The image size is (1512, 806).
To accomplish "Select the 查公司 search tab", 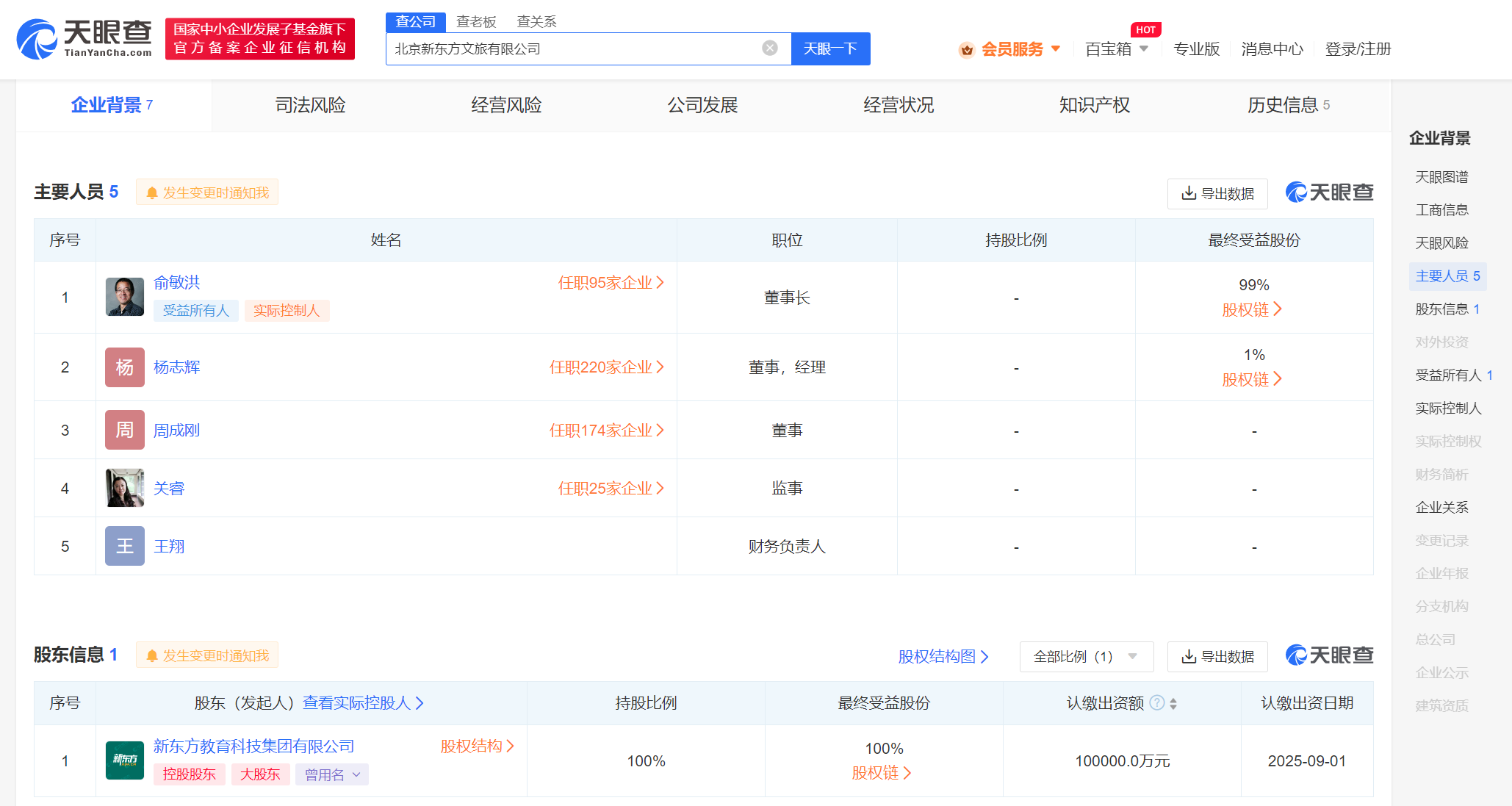I will [x=416, y=22].
